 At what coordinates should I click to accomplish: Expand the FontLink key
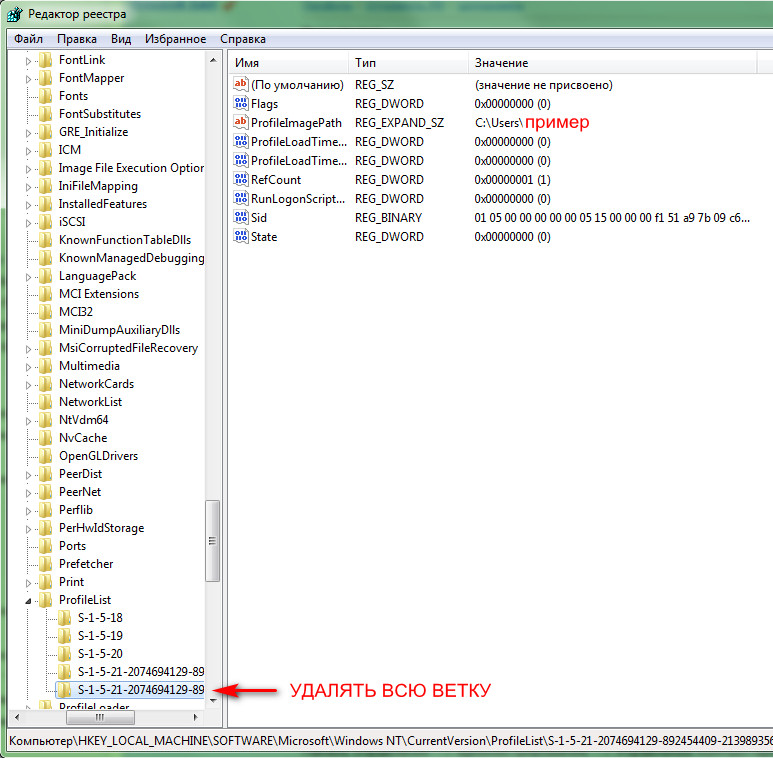pos(28,61)
